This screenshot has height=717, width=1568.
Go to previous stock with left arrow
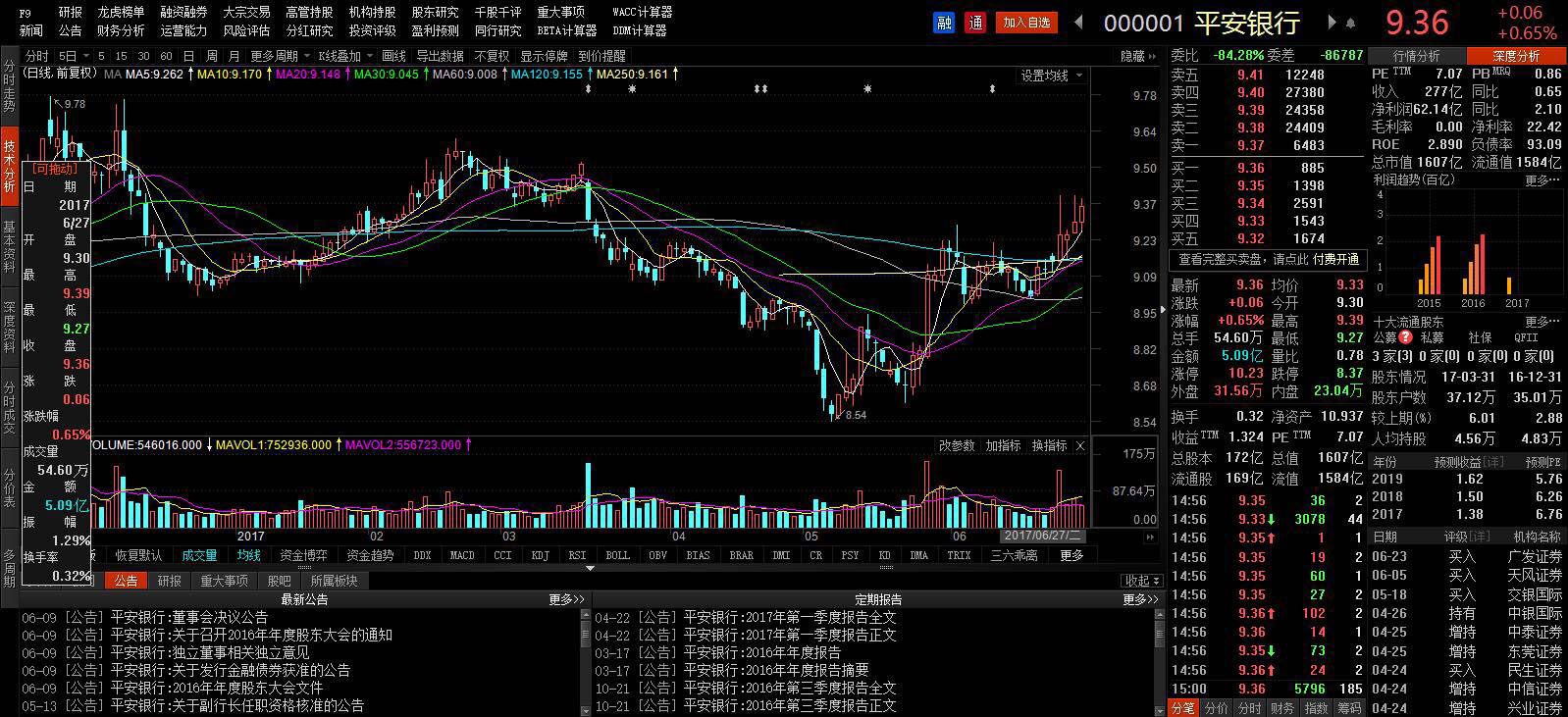point(1079,22)
